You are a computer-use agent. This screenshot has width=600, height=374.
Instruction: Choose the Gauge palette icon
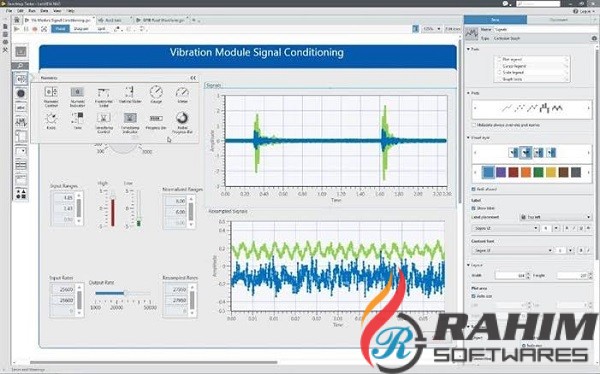[x=156, y=92]
